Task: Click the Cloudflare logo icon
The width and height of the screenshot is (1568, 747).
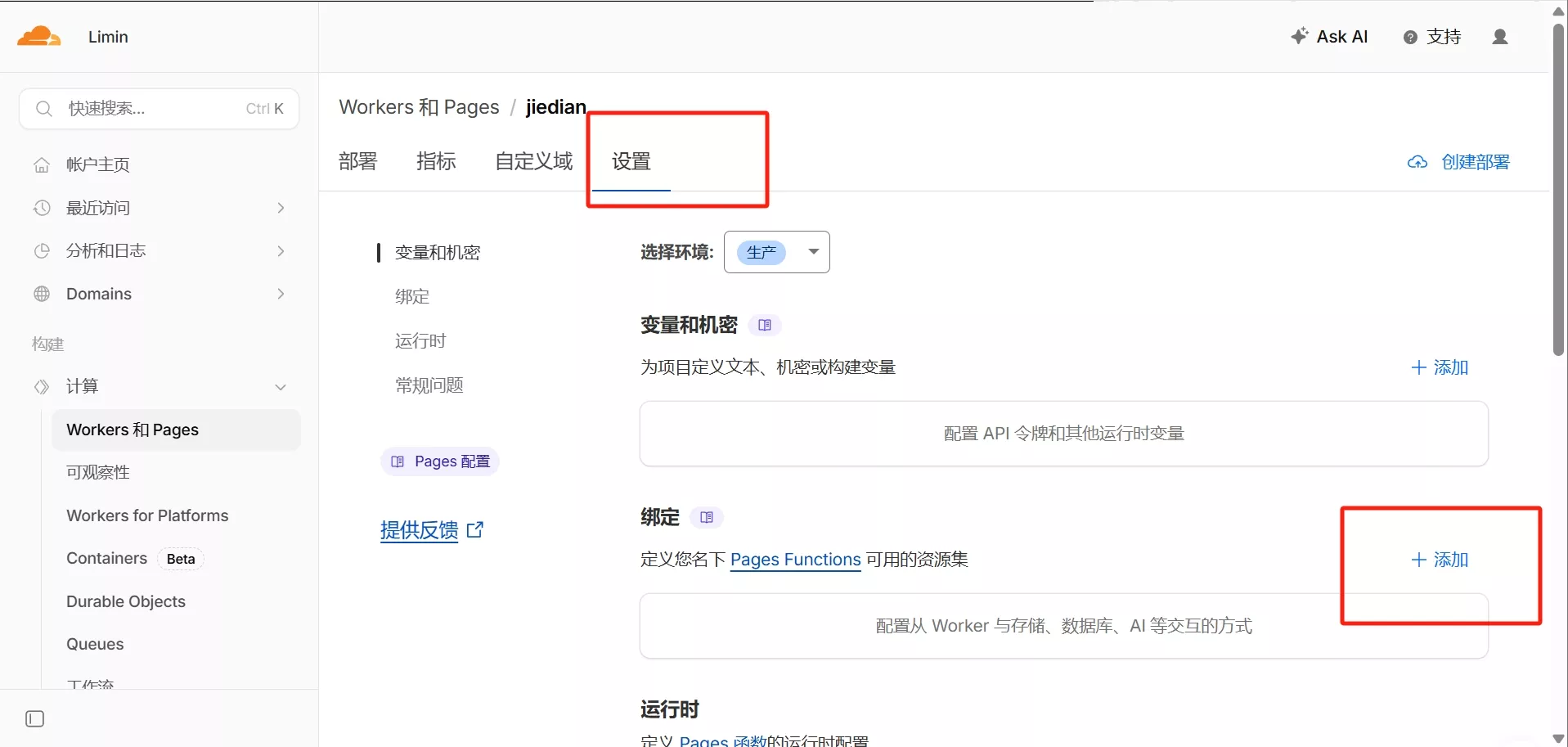Action: [38, 36]
